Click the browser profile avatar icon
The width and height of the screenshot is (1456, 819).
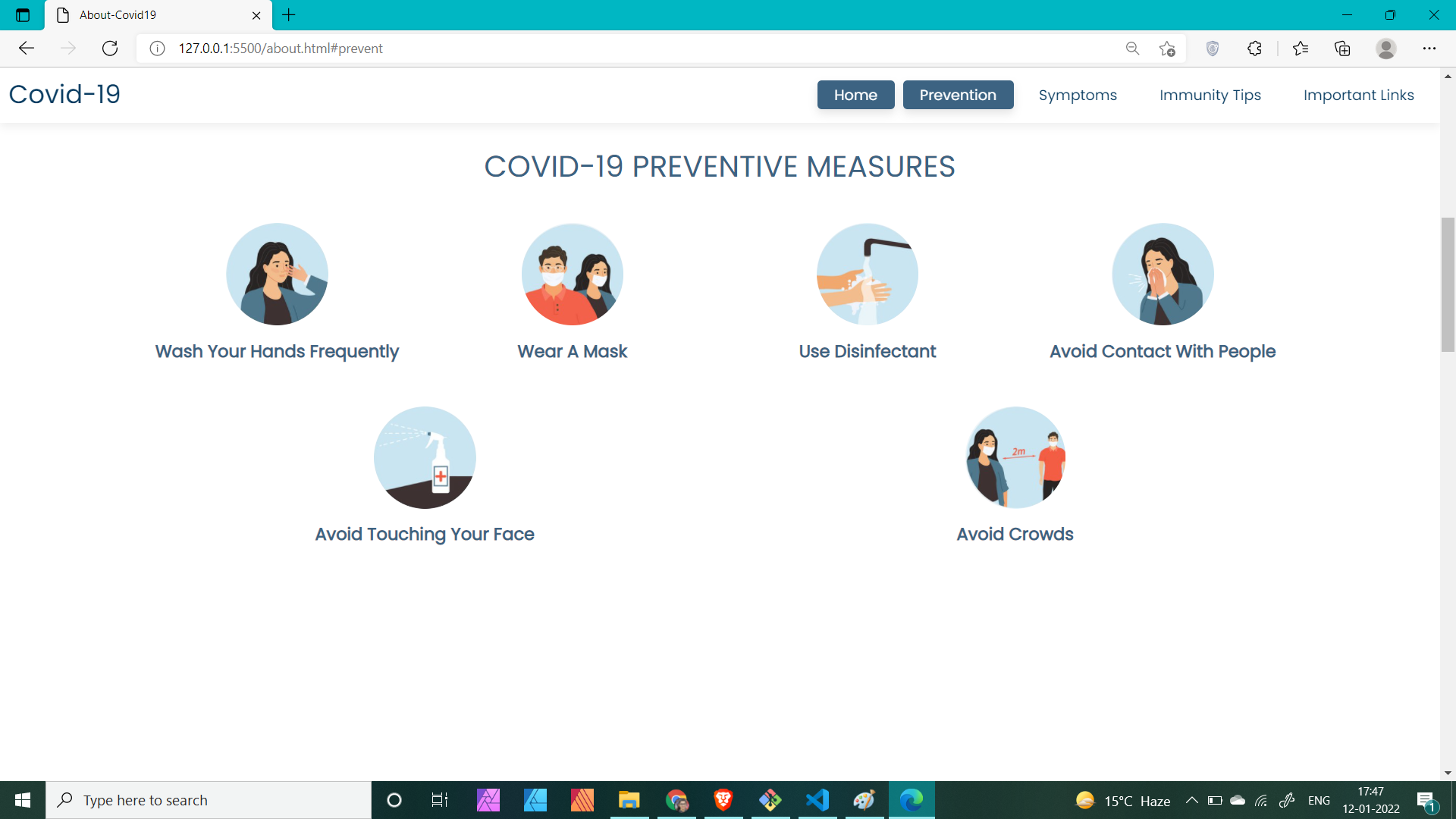pyautogui.click(x=1385, y=49)
